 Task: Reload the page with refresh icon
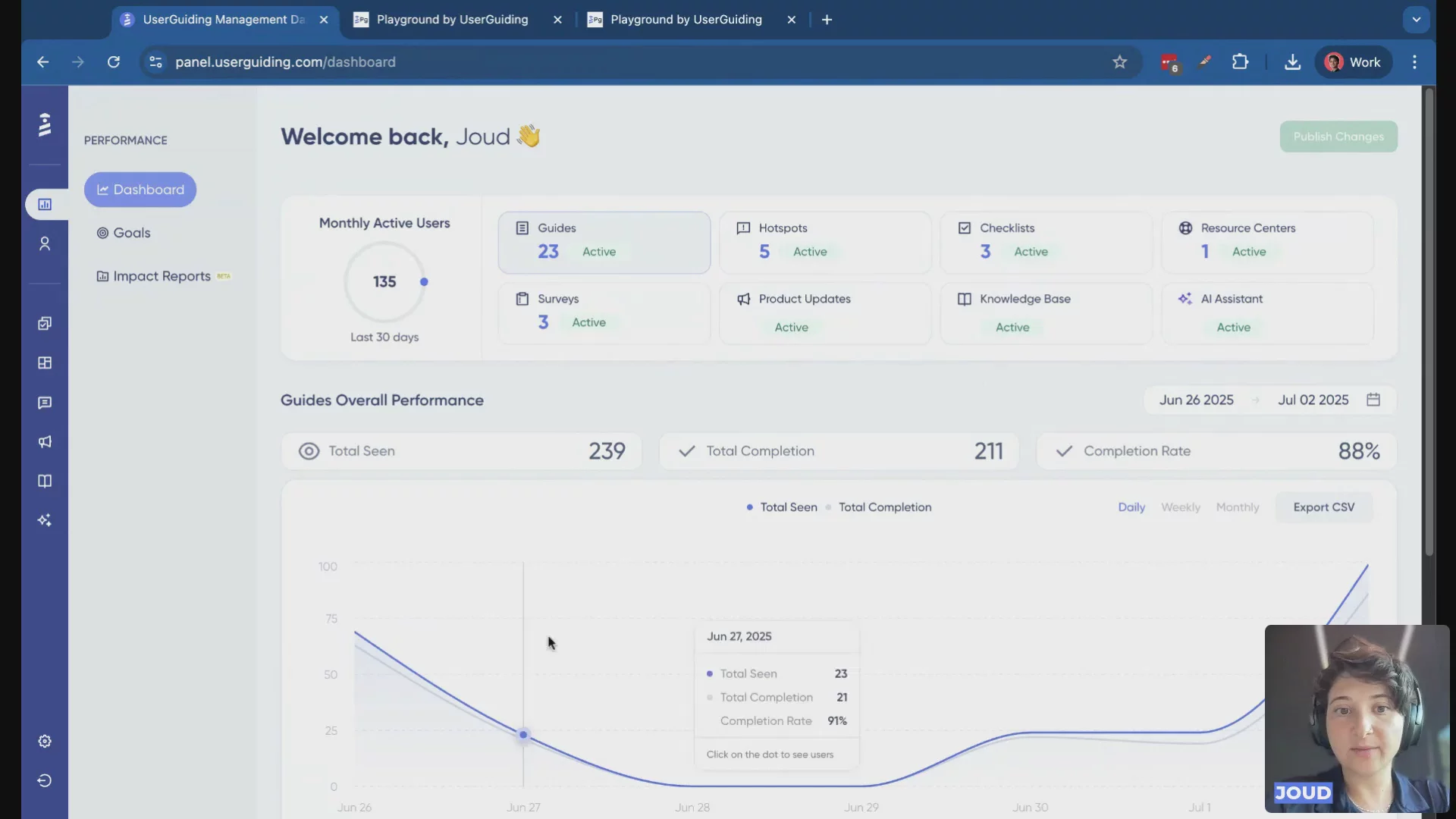[x=114, y=62]
